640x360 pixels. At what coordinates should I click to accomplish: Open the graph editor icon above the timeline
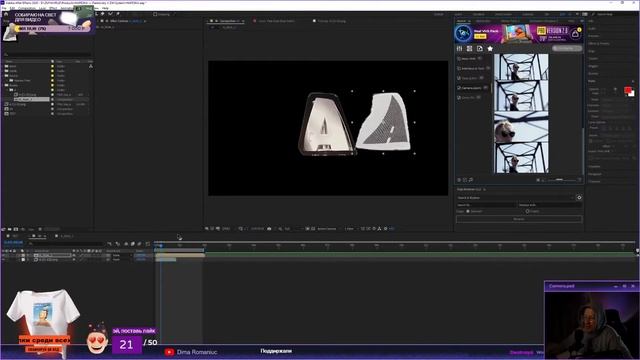point(147,244)
